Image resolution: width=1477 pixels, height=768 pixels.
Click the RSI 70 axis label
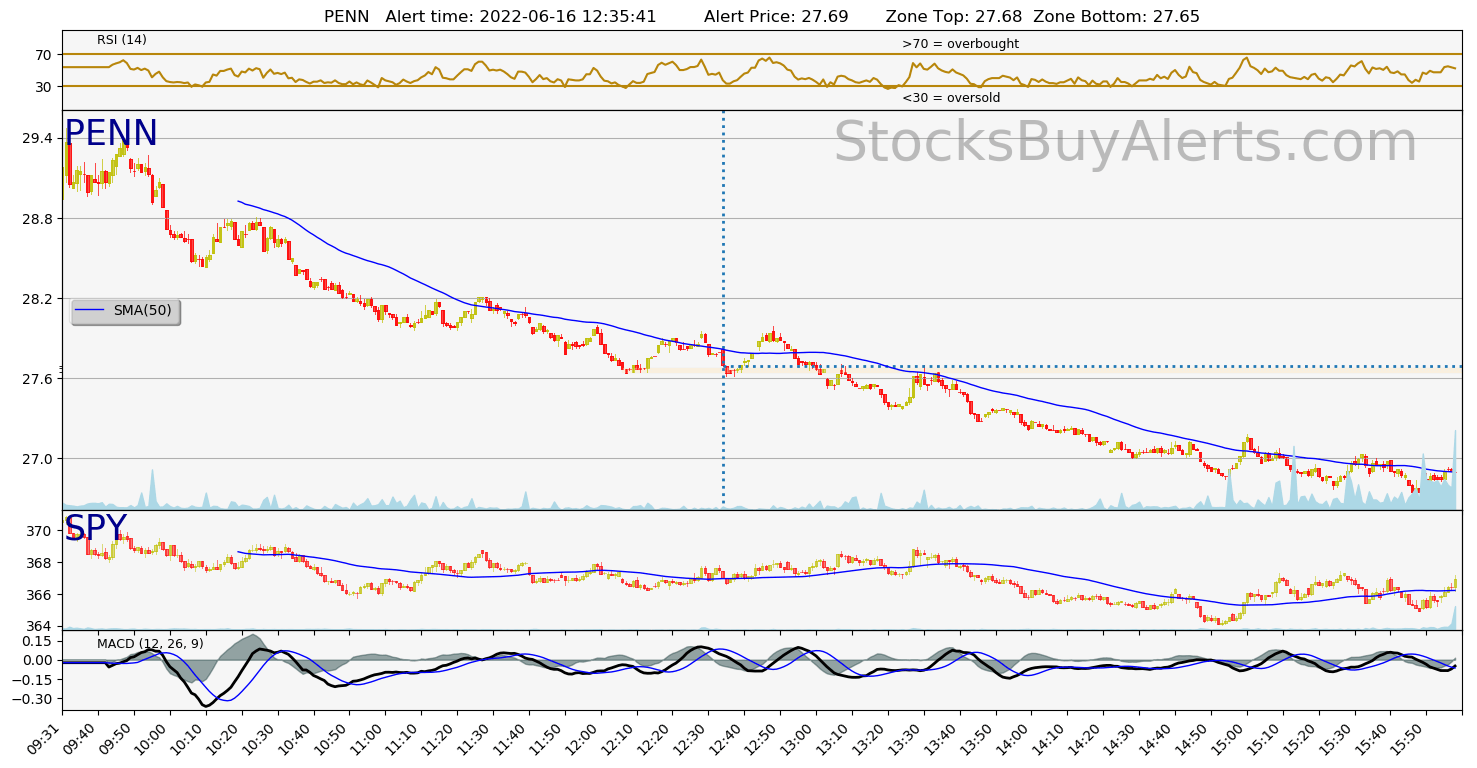(x=45, y=54)
